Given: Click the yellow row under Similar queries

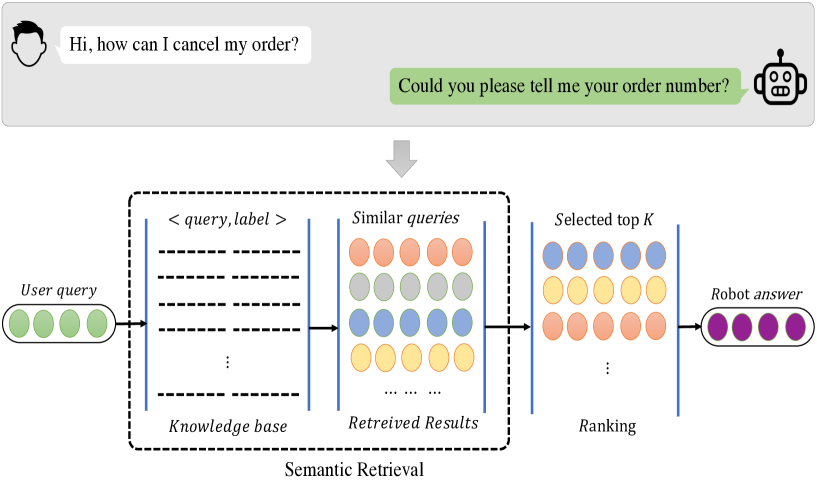Looking at the screenshot, I should pyautogui.click(x=410, y=357).
